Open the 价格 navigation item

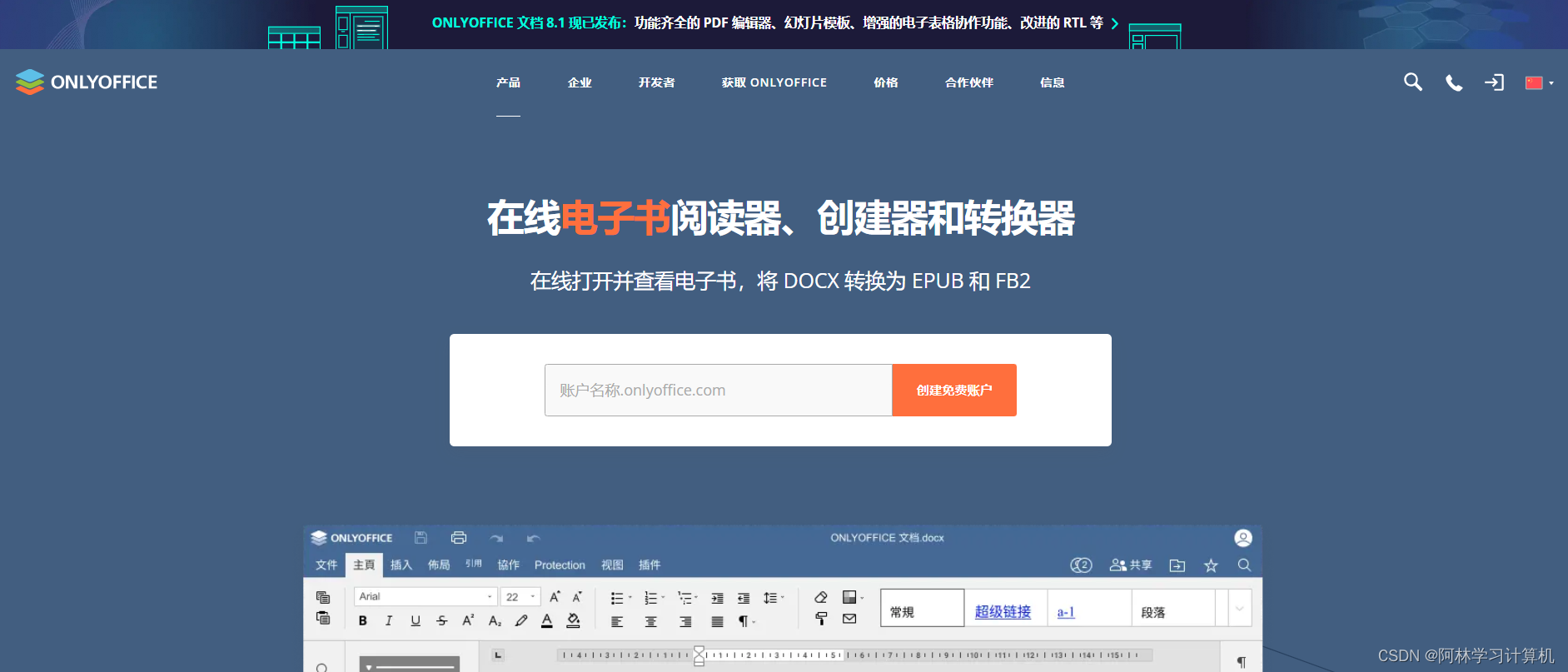(x=885, y=82)
